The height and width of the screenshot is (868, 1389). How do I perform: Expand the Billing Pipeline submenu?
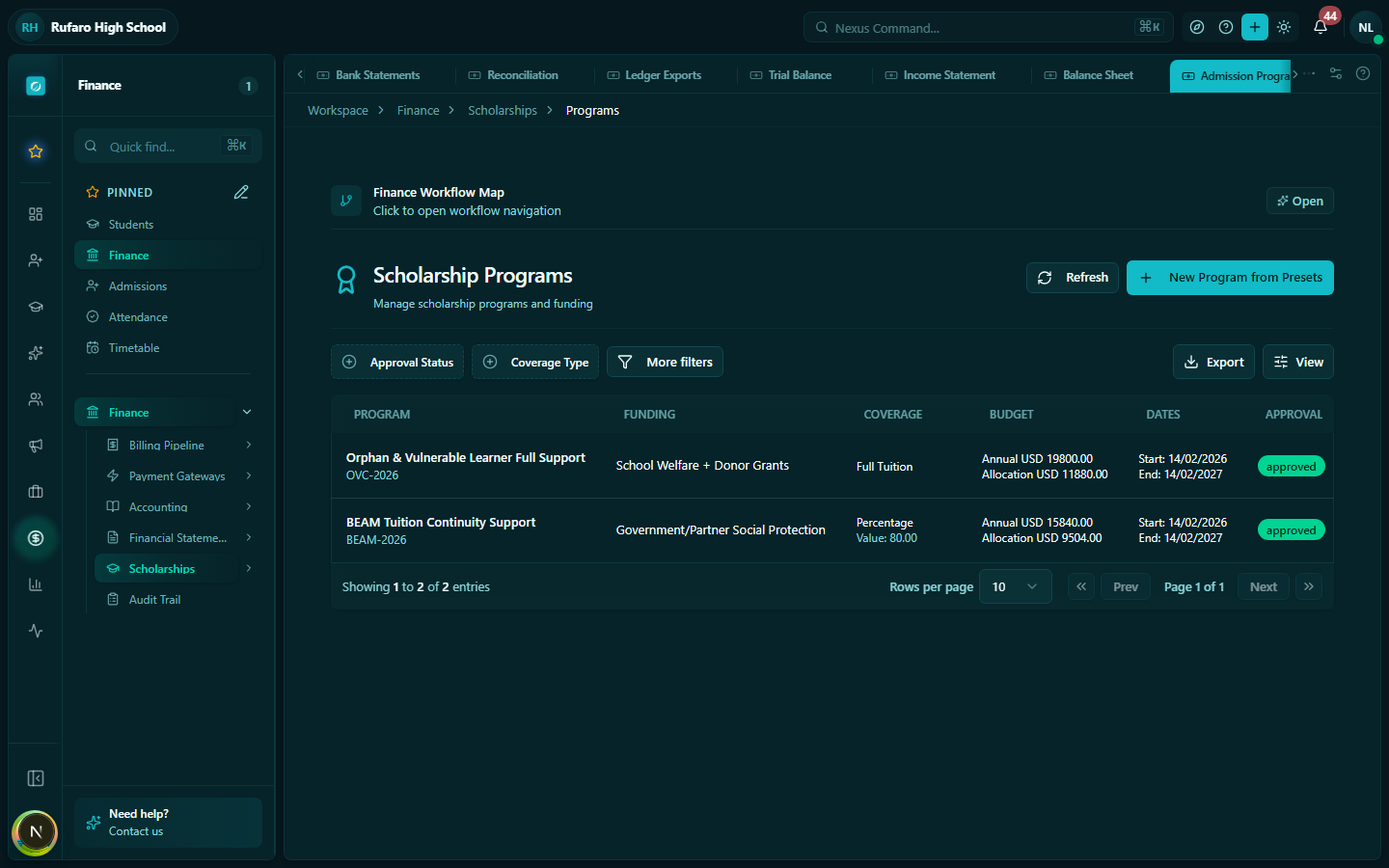[249, 445]
